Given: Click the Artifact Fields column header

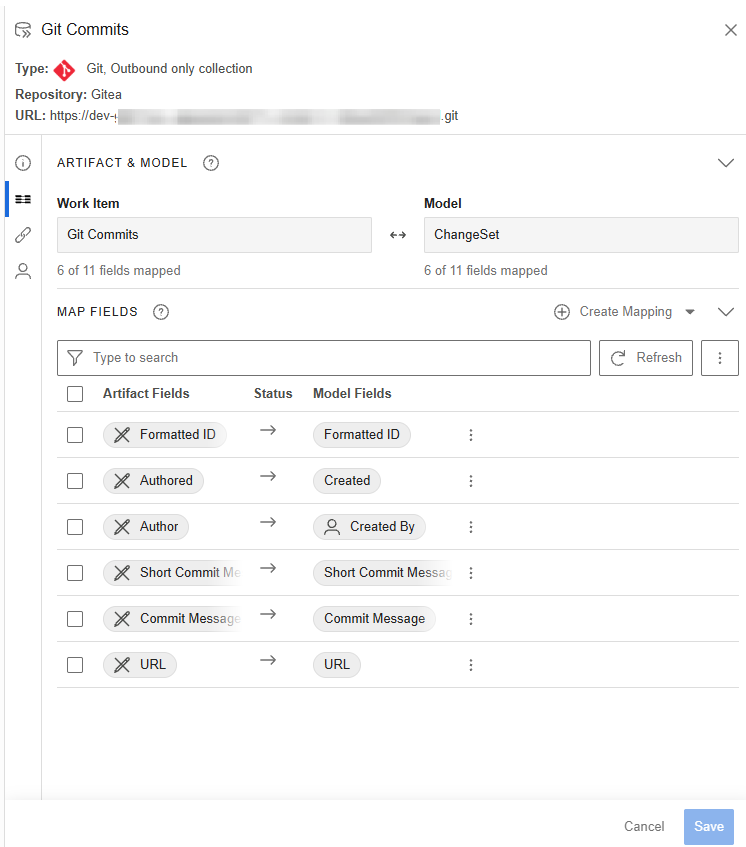Looking at the screenshot, I should [x=146, y=394].
